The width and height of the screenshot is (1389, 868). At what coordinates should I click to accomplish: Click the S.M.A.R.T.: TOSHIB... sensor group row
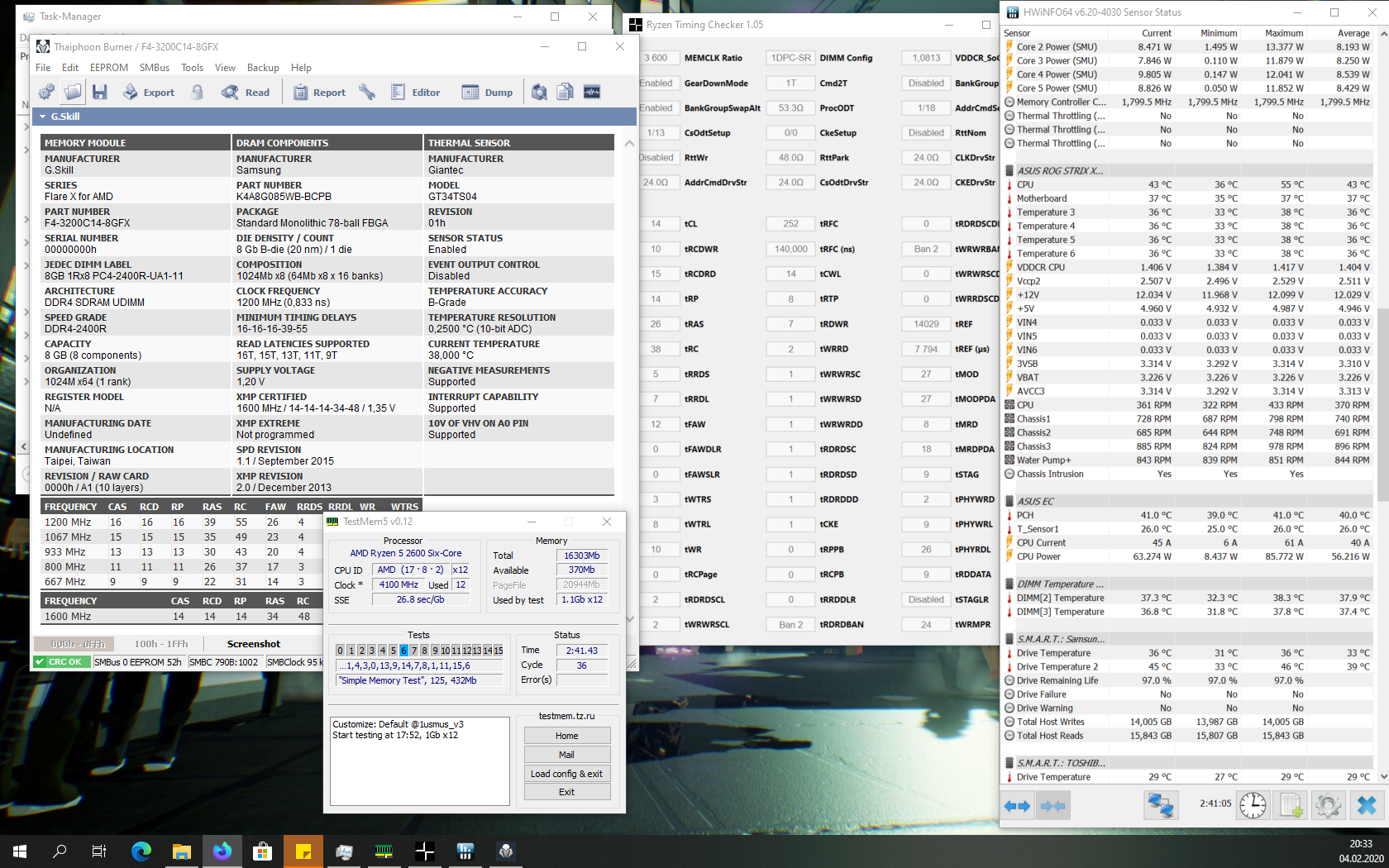1189,763
